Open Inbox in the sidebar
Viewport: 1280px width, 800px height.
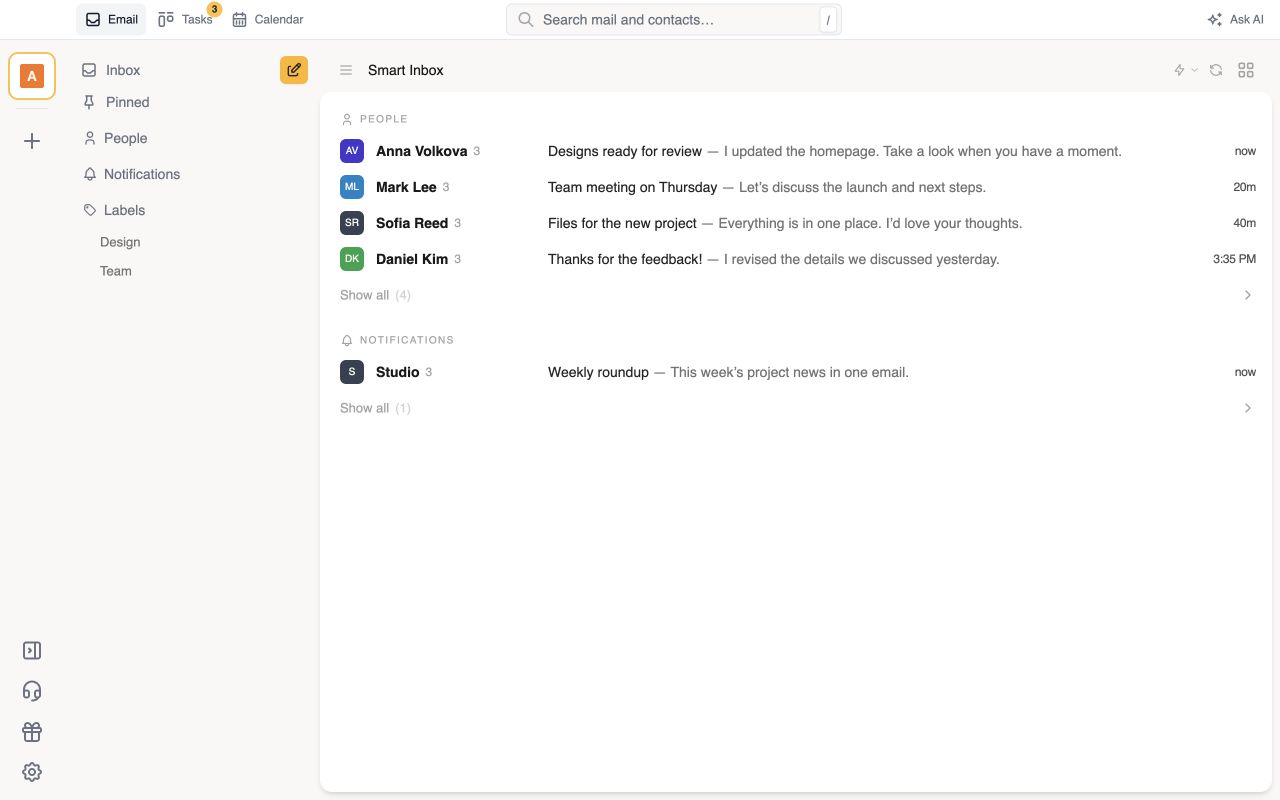[x=111, y=70]
